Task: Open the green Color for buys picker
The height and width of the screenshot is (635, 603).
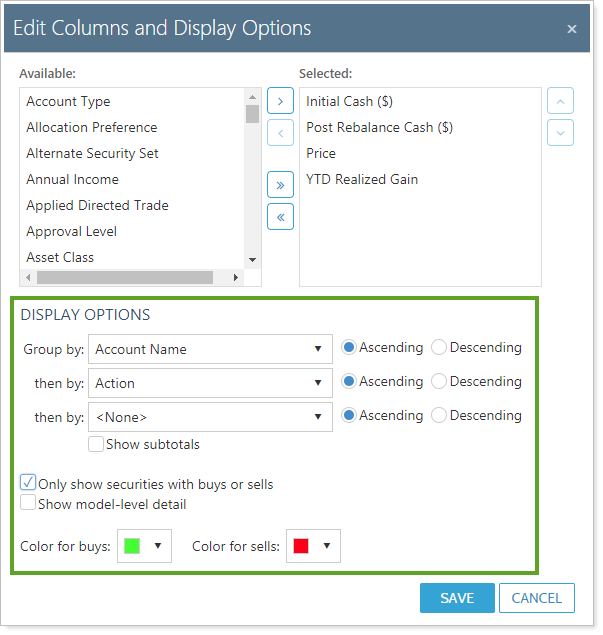Action: 144,546
